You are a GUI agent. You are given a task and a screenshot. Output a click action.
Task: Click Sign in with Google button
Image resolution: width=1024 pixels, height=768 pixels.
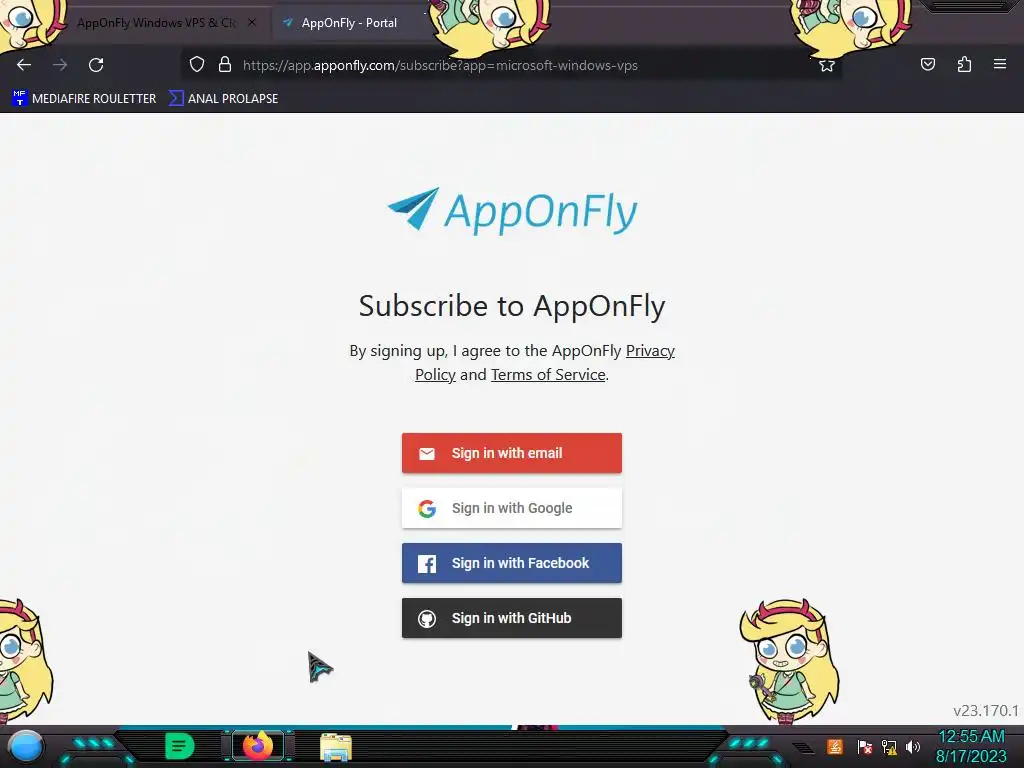click(512, 508)
